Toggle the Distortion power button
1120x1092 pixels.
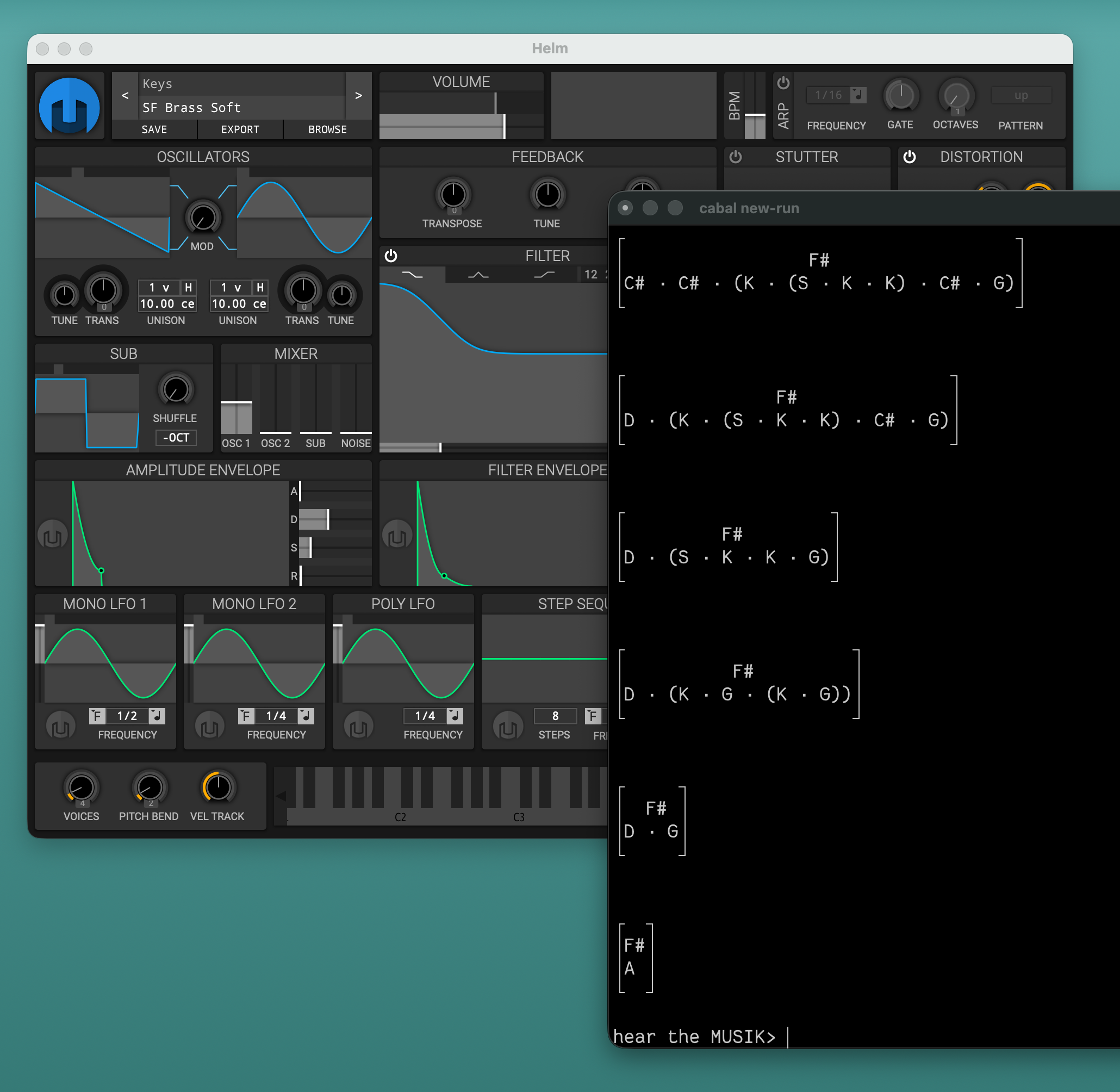(x=910, y=157)
